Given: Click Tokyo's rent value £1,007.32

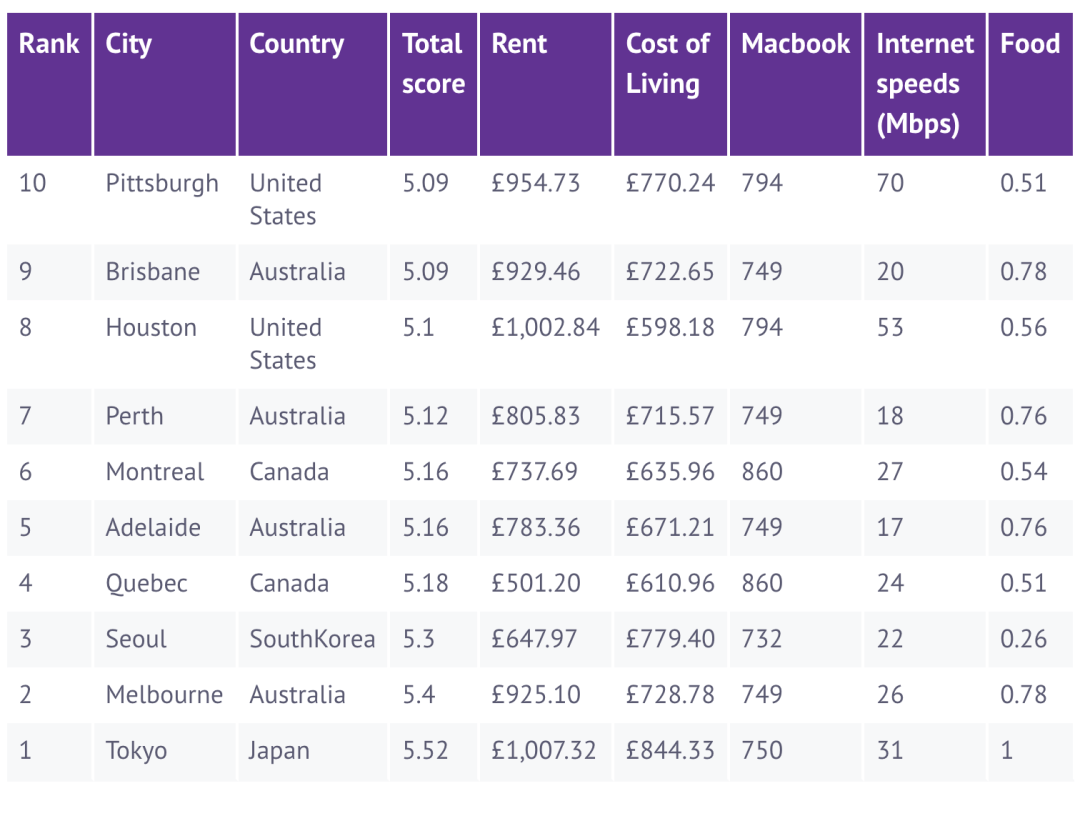Looking at the screenshot, I should [544, 751].
